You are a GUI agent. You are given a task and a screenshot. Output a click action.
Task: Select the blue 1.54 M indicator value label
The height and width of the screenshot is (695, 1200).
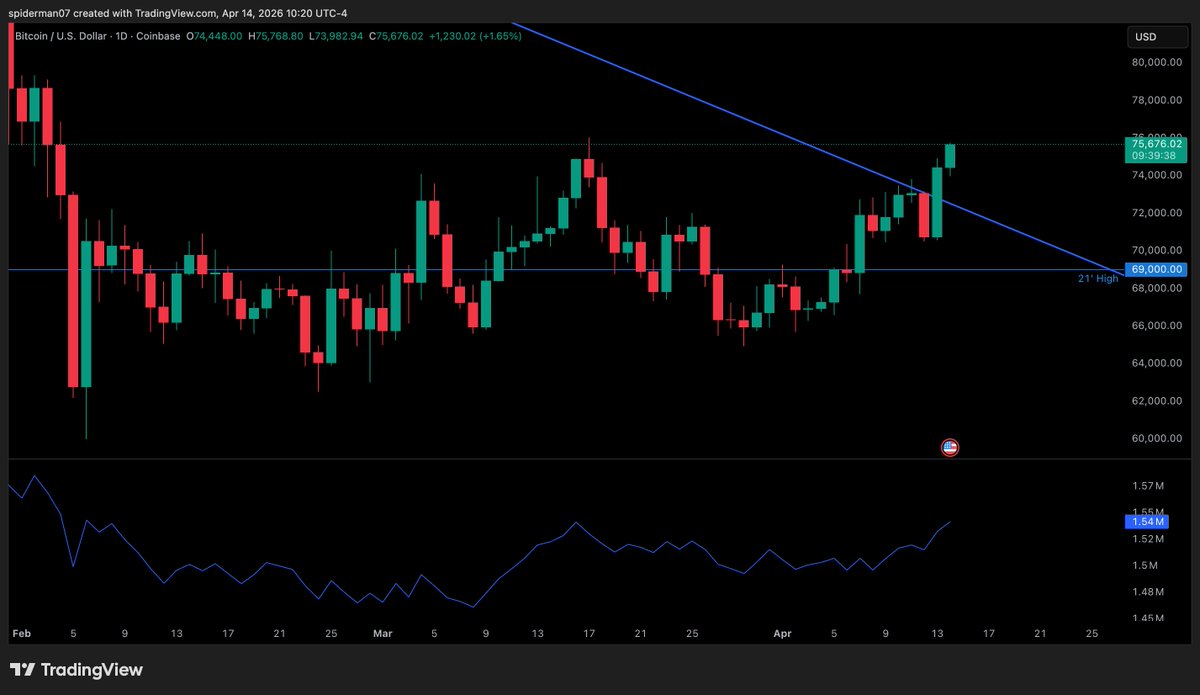tap(1145, 521)
